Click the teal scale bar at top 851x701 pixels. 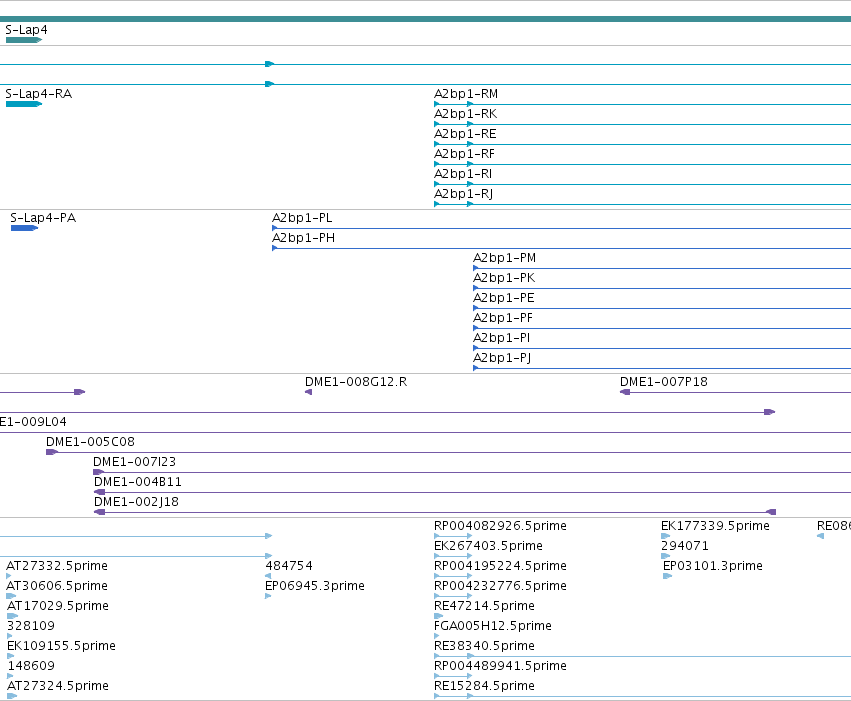coord(426,19)
